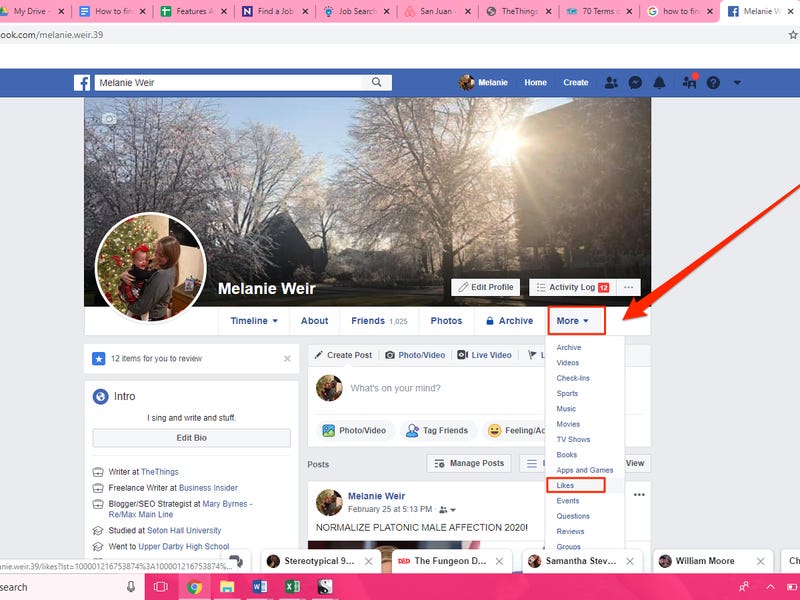Expand the account settings arrow in header
The width and height of the screenshot is (800, 600).
tap(737, 83)
